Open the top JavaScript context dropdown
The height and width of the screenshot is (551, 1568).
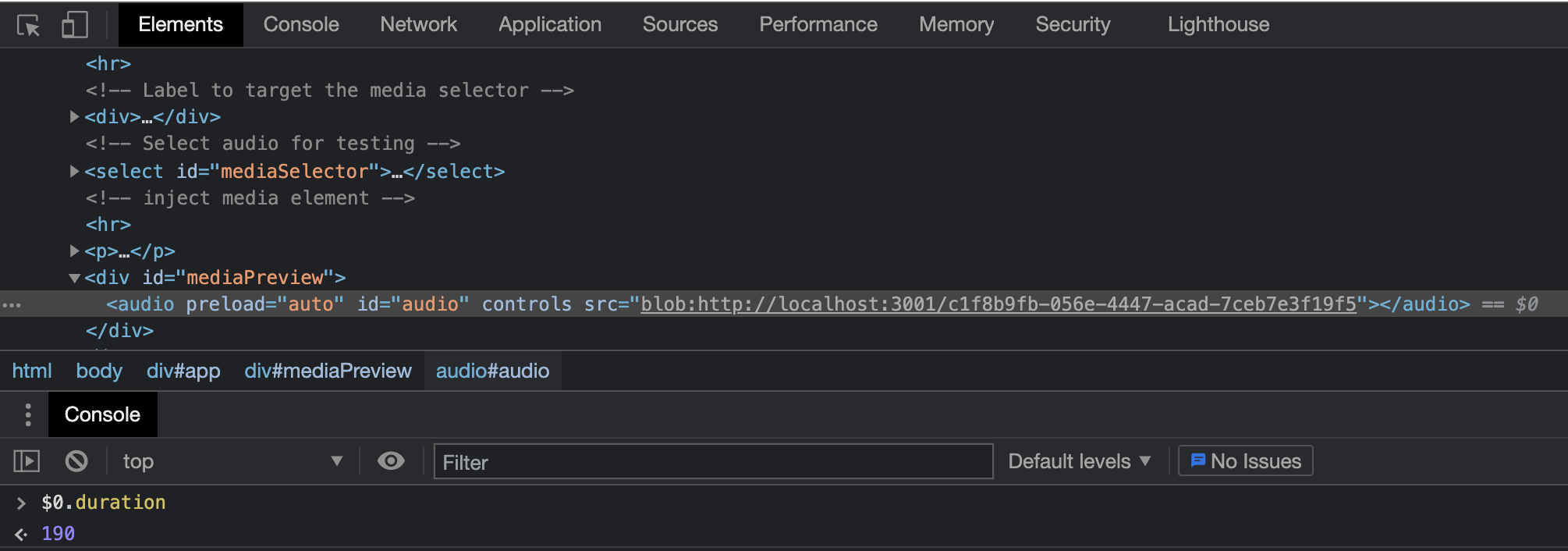pos(232,461)
